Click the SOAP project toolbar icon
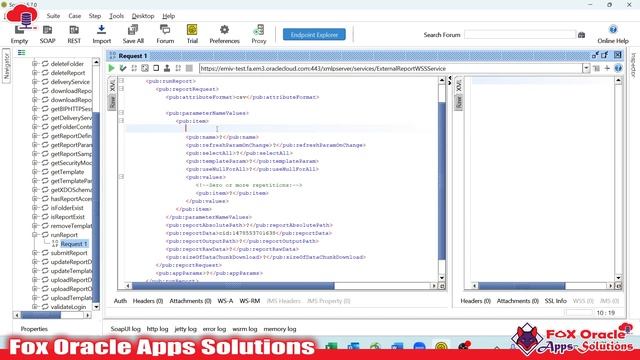The height and width of the screenshot is (360, 640). tap(47, 30)
